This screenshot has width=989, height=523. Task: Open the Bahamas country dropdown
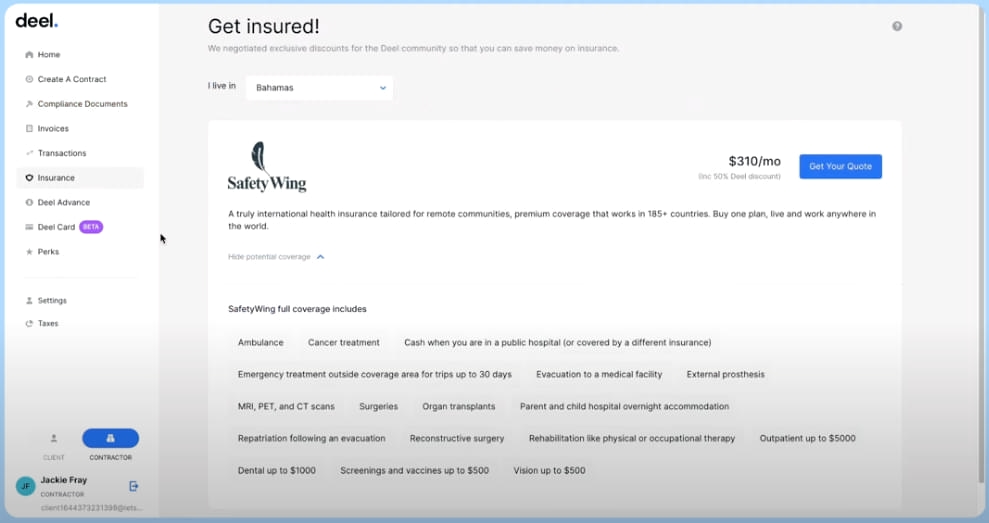pos(319,88)
